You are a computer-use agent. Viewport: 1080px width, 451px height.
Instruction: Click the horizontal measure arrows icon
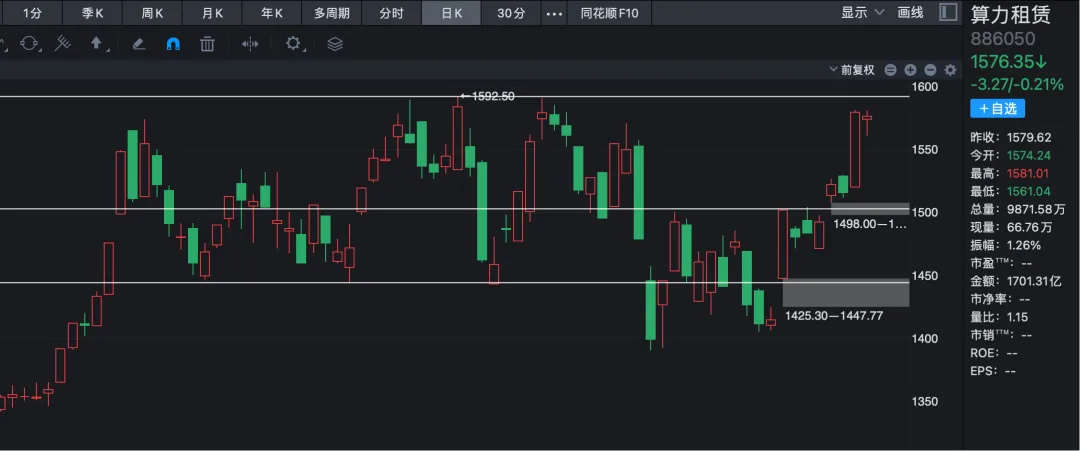(x=250, y=44)
